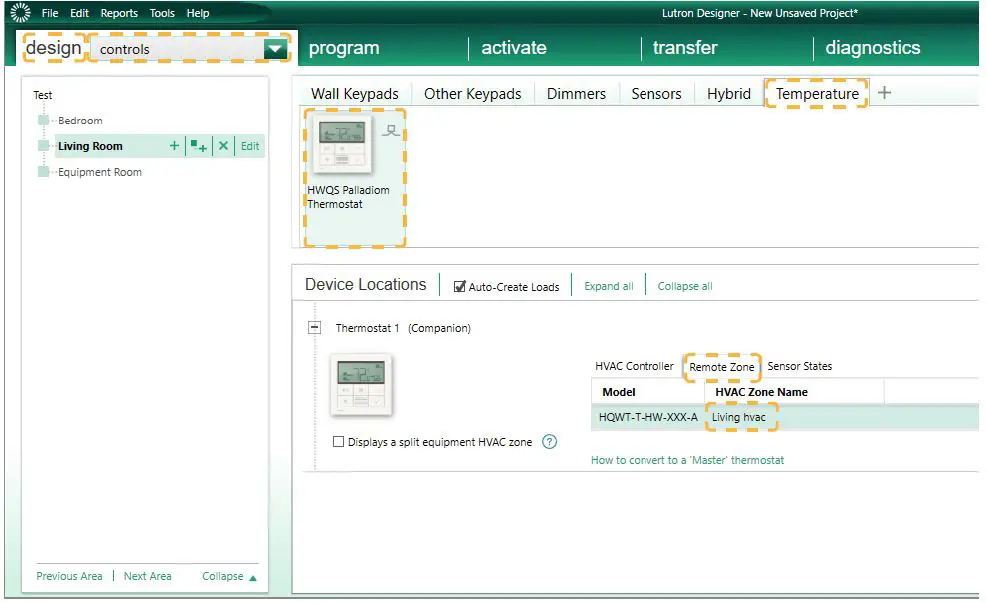Click the pin icon on the thermostat tile

pos(391,128)
